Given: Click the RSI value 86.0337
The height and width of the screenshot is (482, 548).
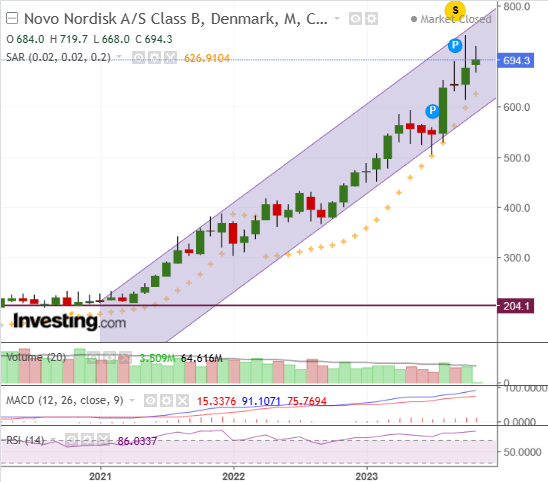Looking at the screenshot, I should [x=137, y=441].
